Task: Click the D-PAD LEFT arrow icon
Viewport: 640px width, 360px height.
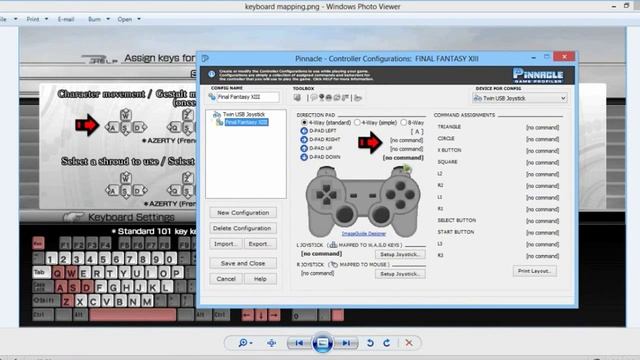Action: click(x=304, y=131)
